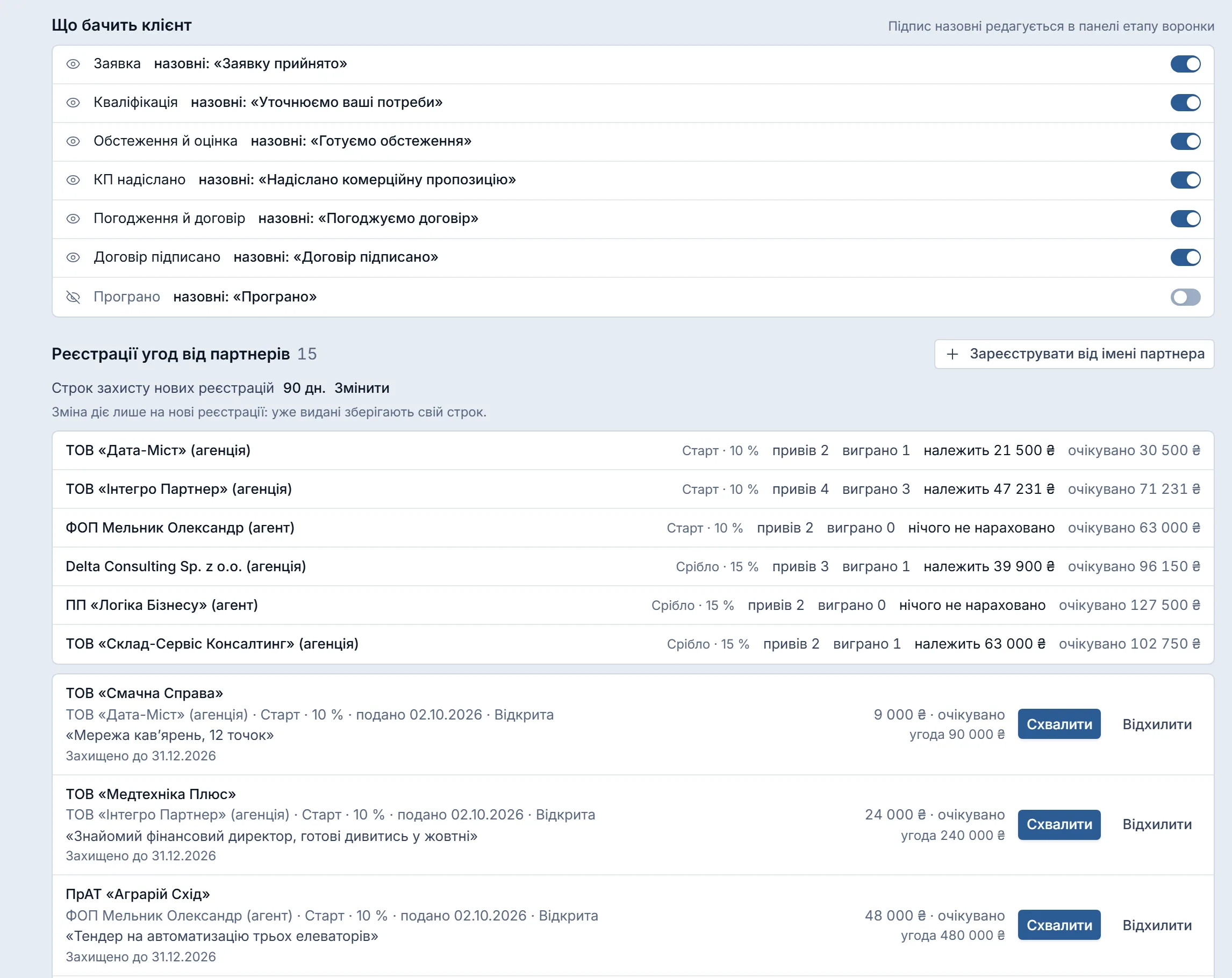Click the ПрАТ «Аграрій Схід» deal title
Viewport: 1232px width, 978px height.
coord(138,894)
